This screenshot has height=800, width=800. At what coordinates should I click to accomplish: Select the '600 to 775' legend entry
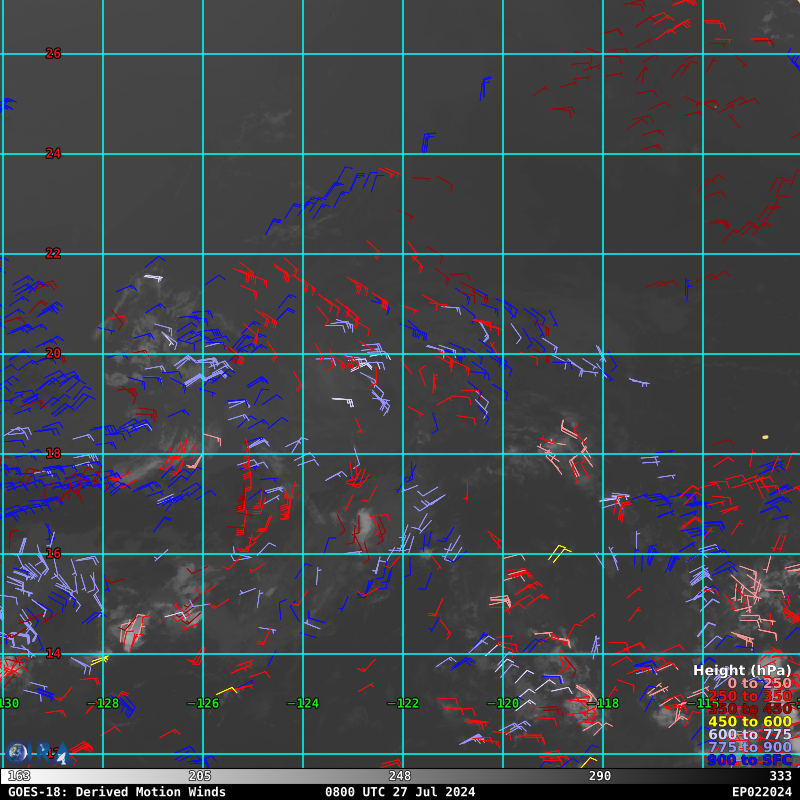pyautogui.click(x=750, y=735)
